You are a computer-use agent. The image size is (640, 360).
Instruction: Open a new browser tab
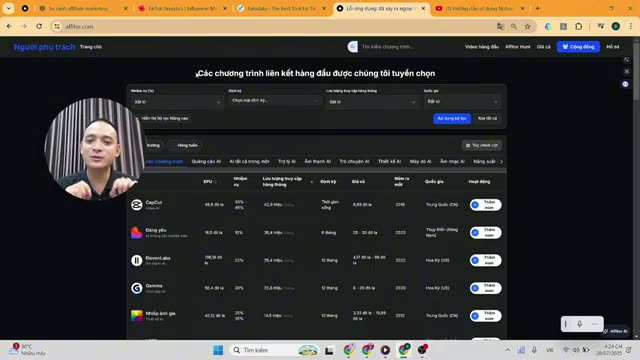pos(537,8)
